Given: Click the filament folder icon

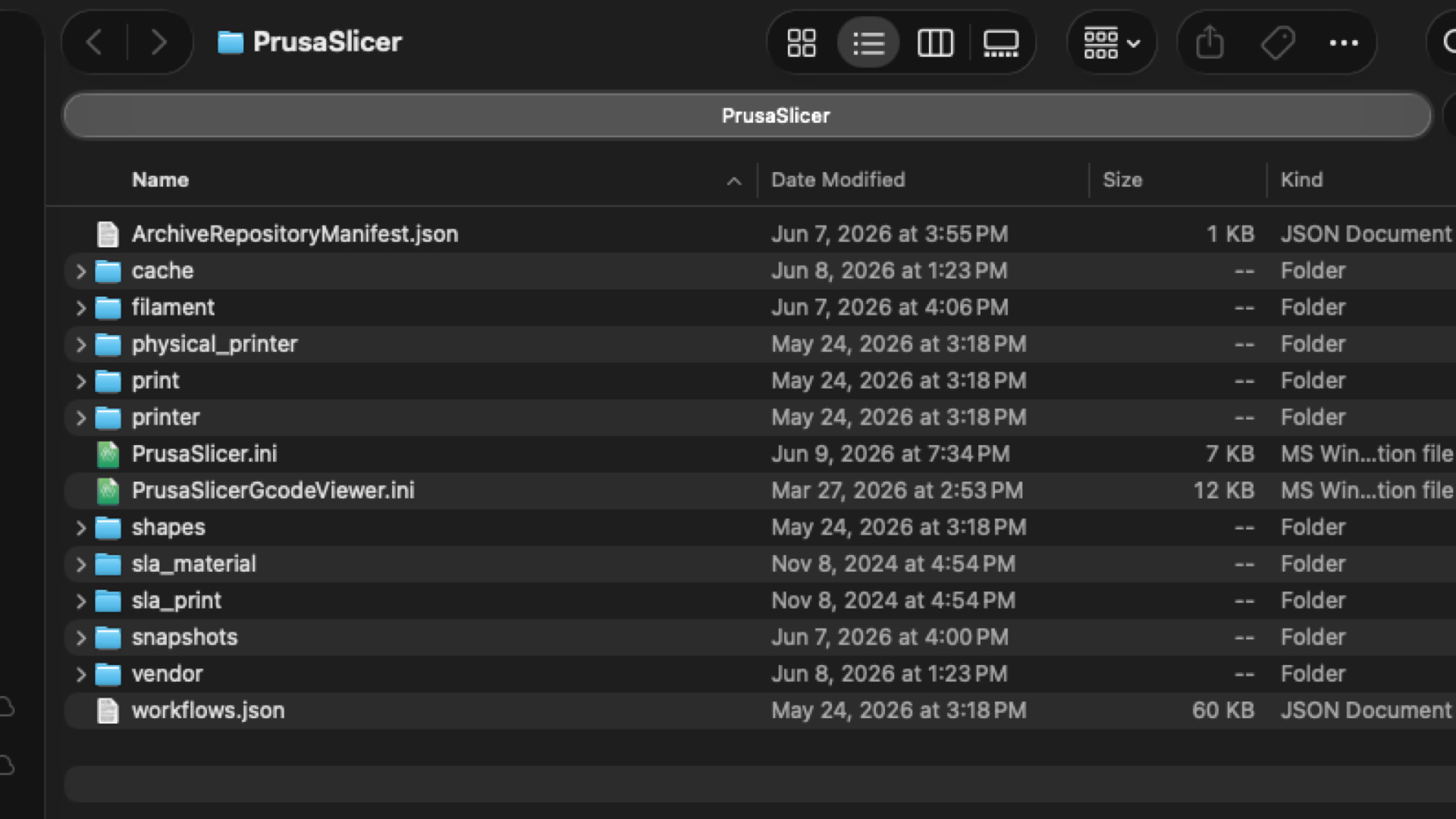Looking at the screenshot, I should pos(108,308).
